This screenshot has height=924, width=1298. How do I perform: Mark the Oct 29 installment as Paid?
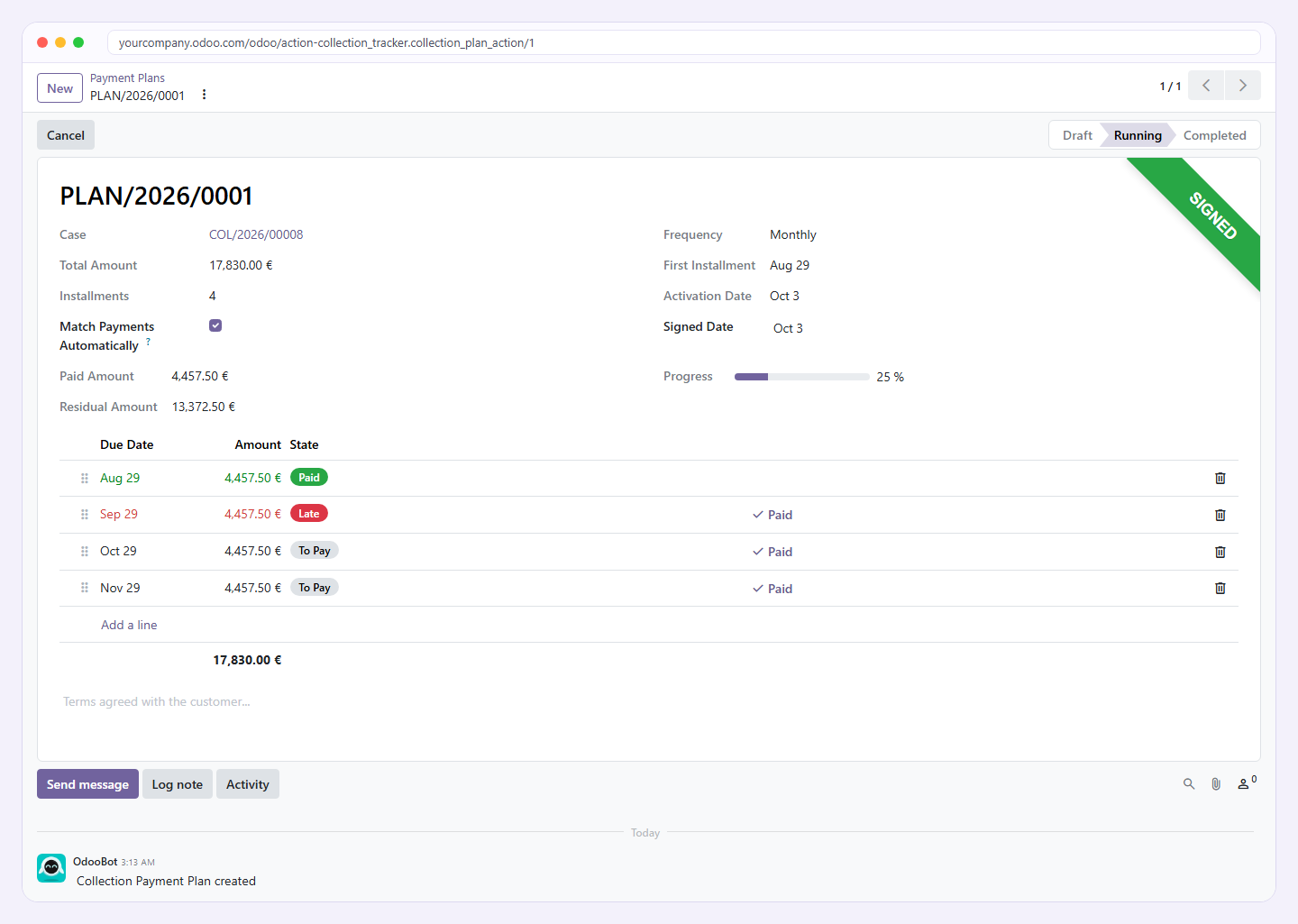click(772, 552)
